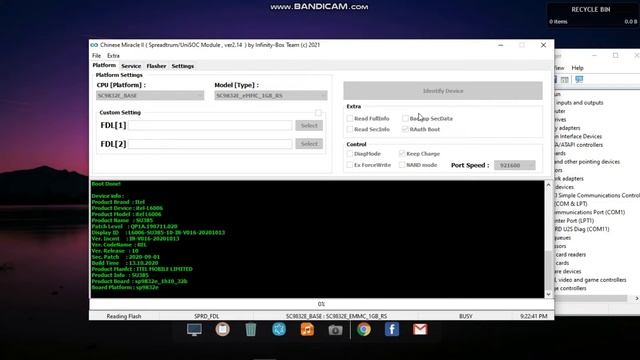Open the camera icon in the dock
The width and height of the screenshot is (640, 360).
pos(336,330)
